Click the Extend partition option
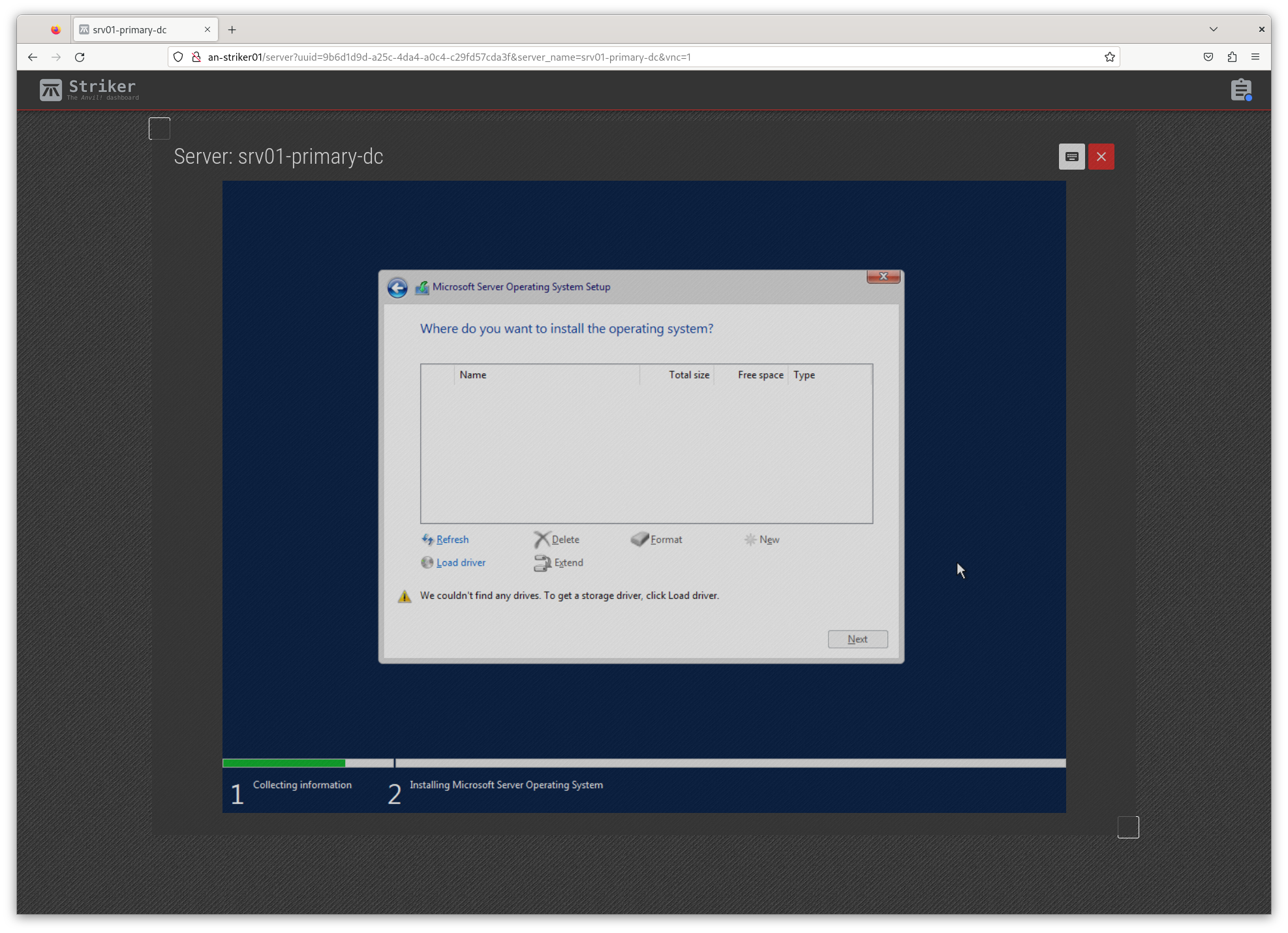Viewport: 1288px width, 933px height. tap(568, 562)
